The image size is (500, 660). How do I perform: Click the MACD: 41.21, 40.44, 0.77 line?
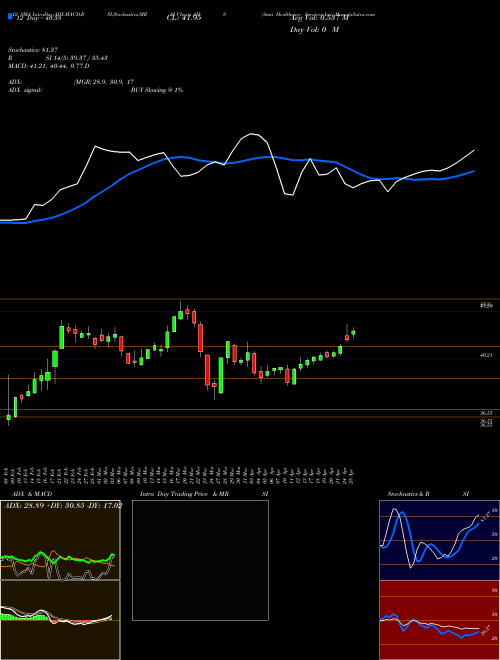pyautogui.click(x=49, y=66)
